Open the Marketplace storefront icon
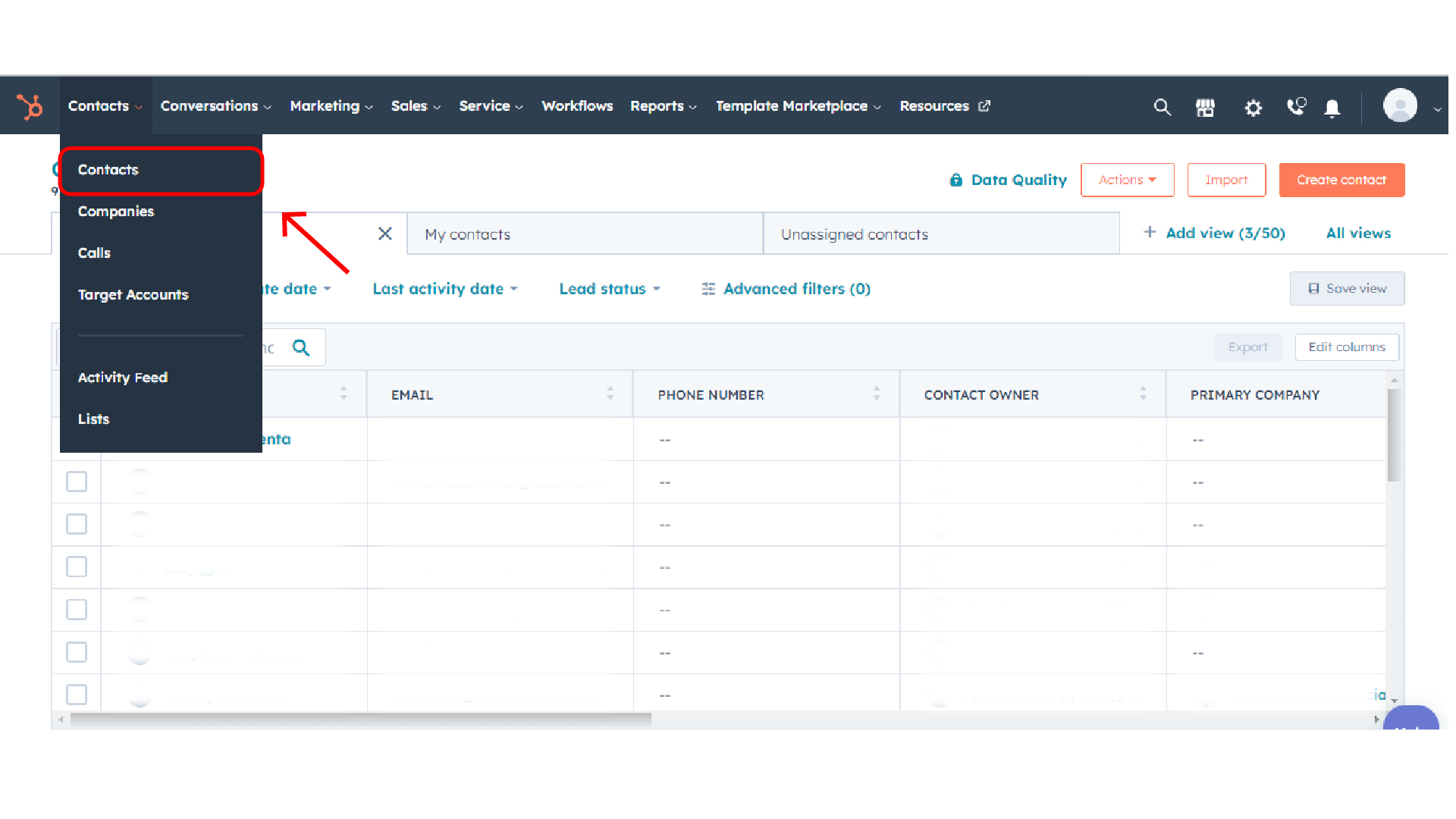 [x=1205, y=107]
